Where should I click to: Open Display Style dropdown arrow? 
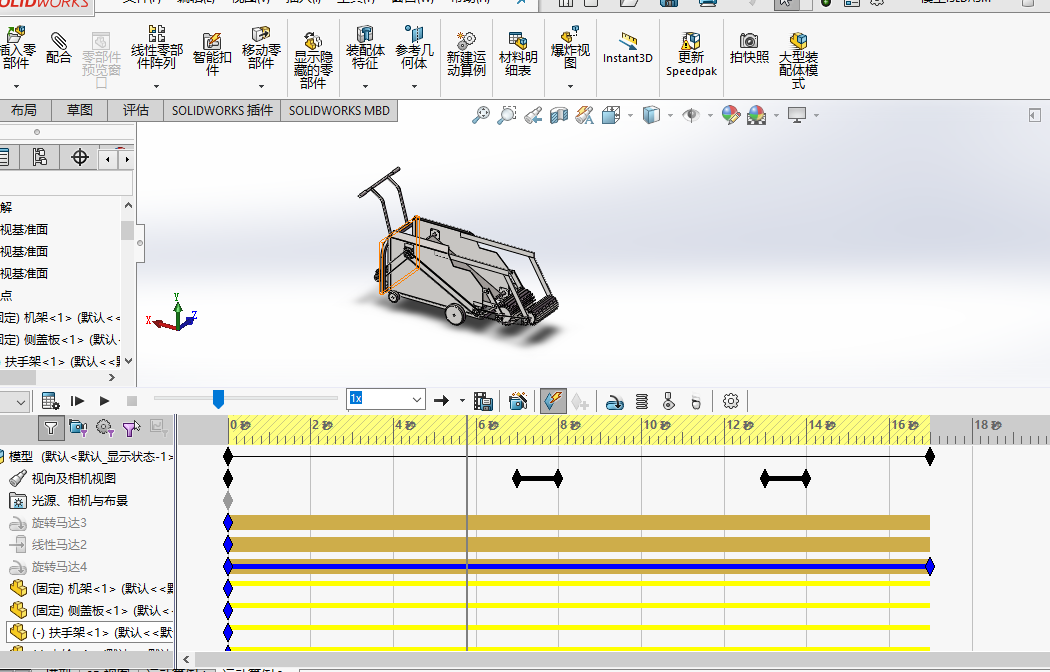670,116
